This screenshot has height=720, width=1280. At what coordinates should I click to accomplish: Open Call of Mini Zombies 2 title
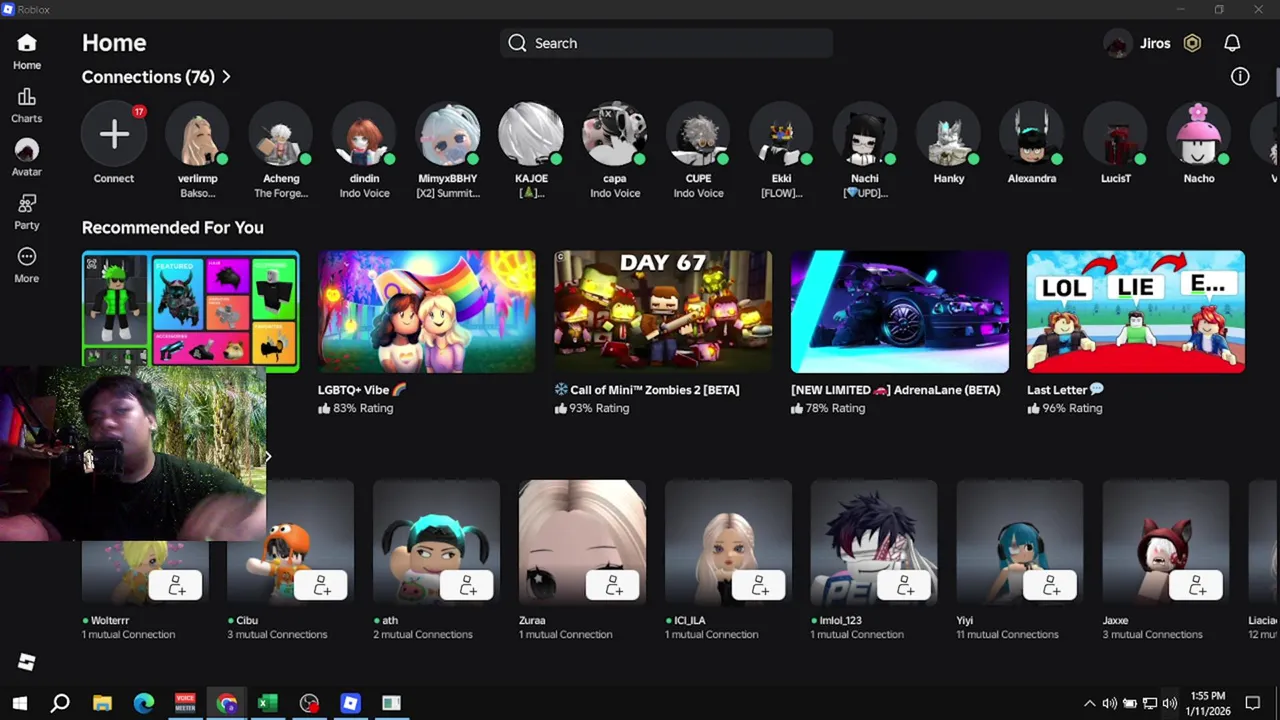pyautogui.click(x=647, y=390)
